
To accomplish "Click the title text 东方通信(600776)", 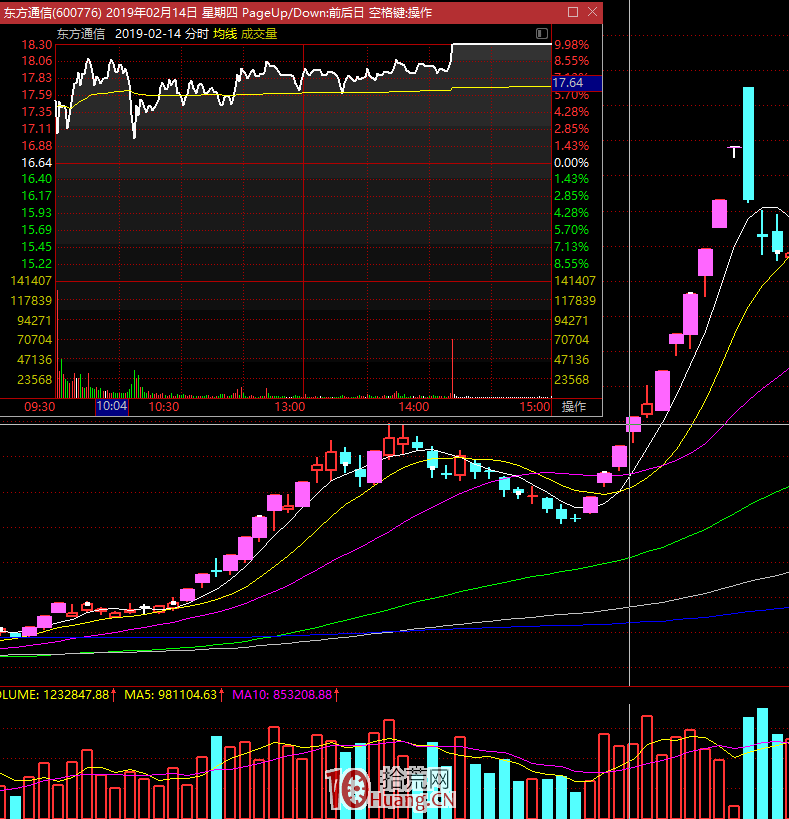I will [x=52, y=13].
